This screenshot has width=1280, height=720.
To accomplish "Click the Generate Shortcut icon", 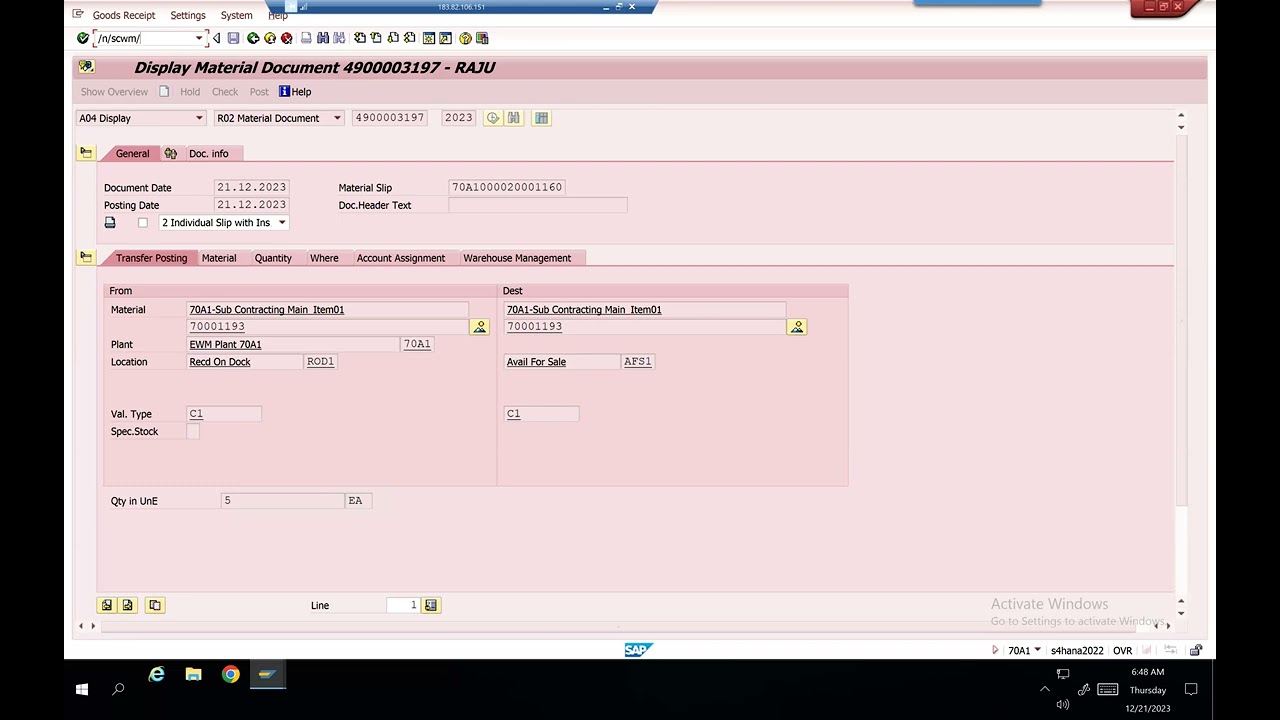I will coord(445,38).
